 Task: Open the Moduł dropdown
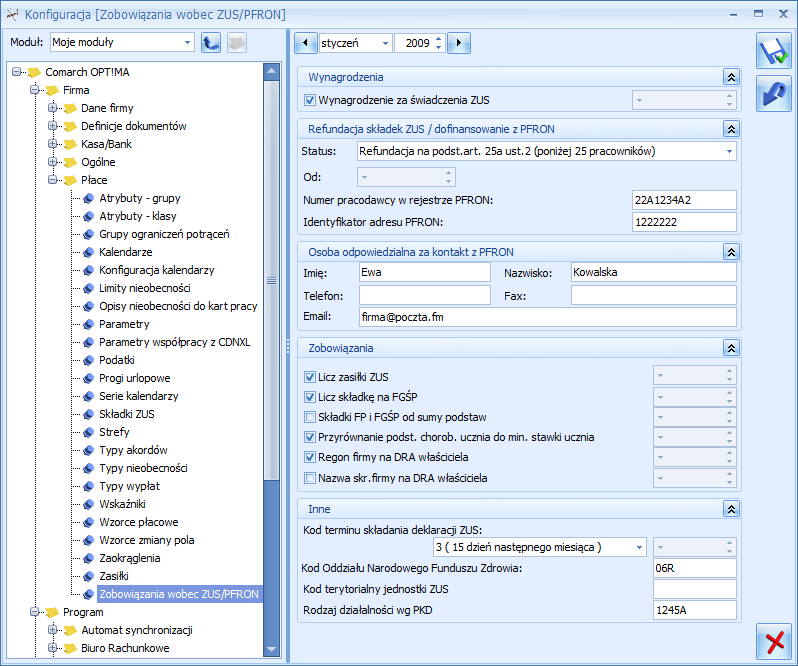click(187, 43)
